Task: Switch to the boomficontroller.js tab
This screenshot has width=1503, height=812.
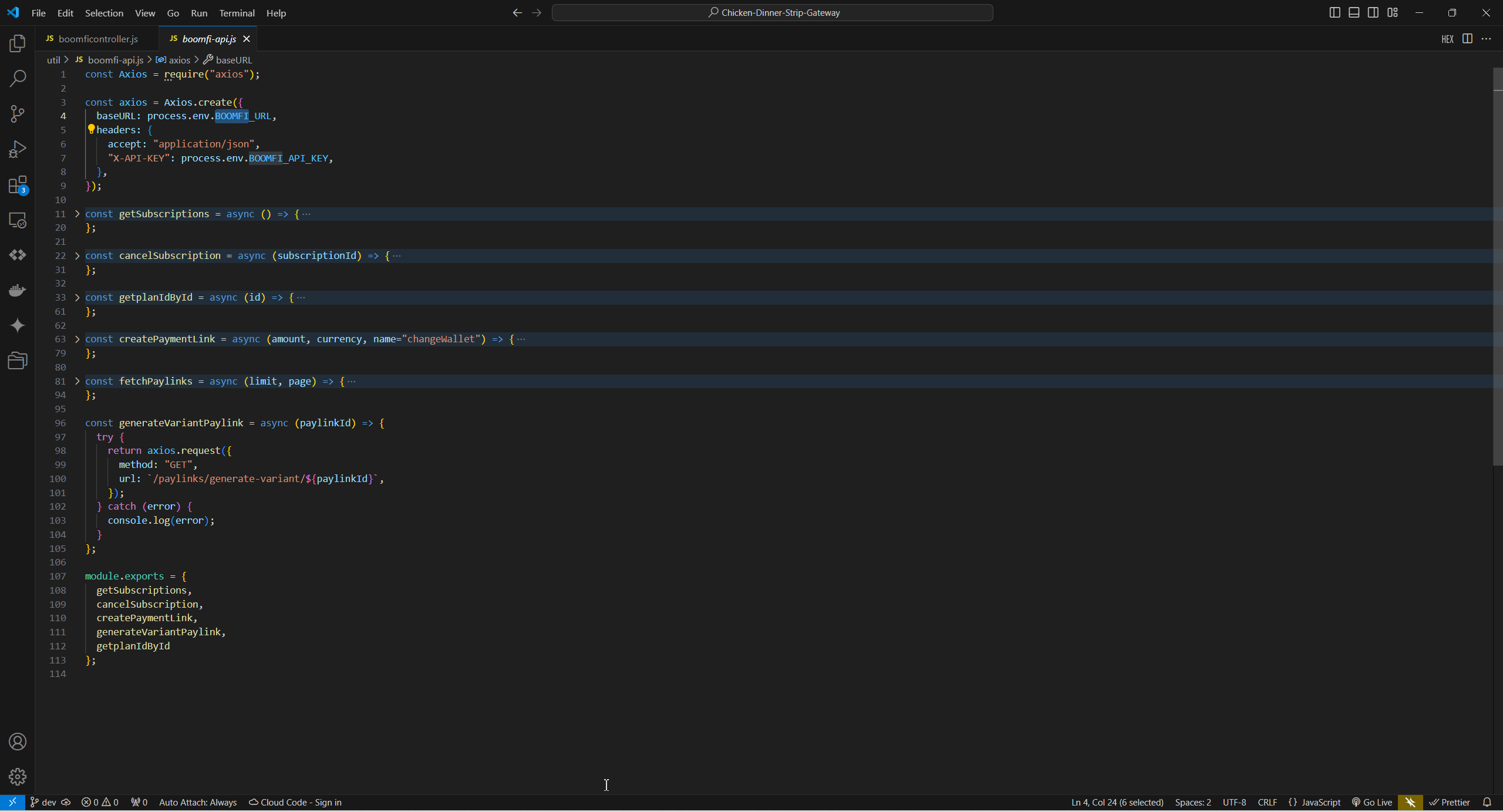Action: point(97,39)
